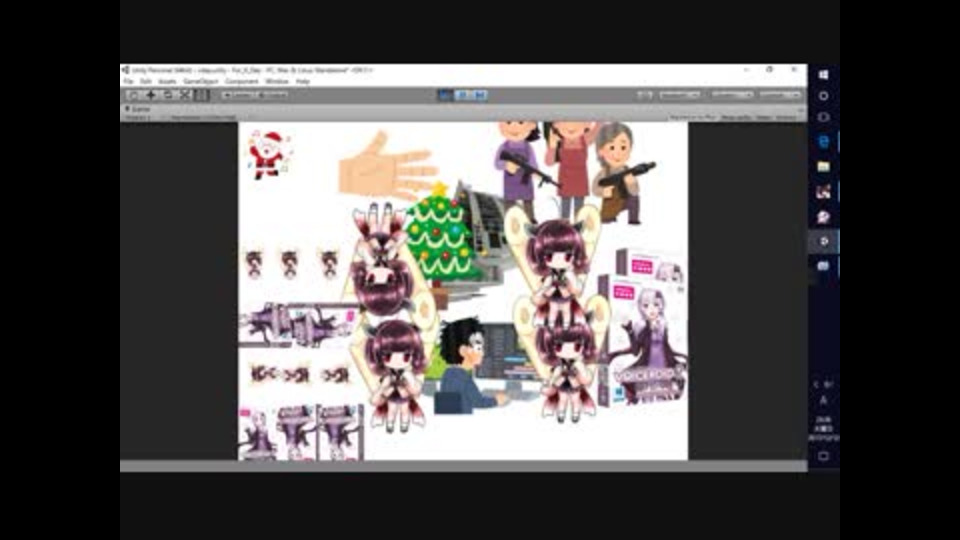Click the IME input mode indicator
This screenshot has height=540, width=960.
tap(823, 400)
